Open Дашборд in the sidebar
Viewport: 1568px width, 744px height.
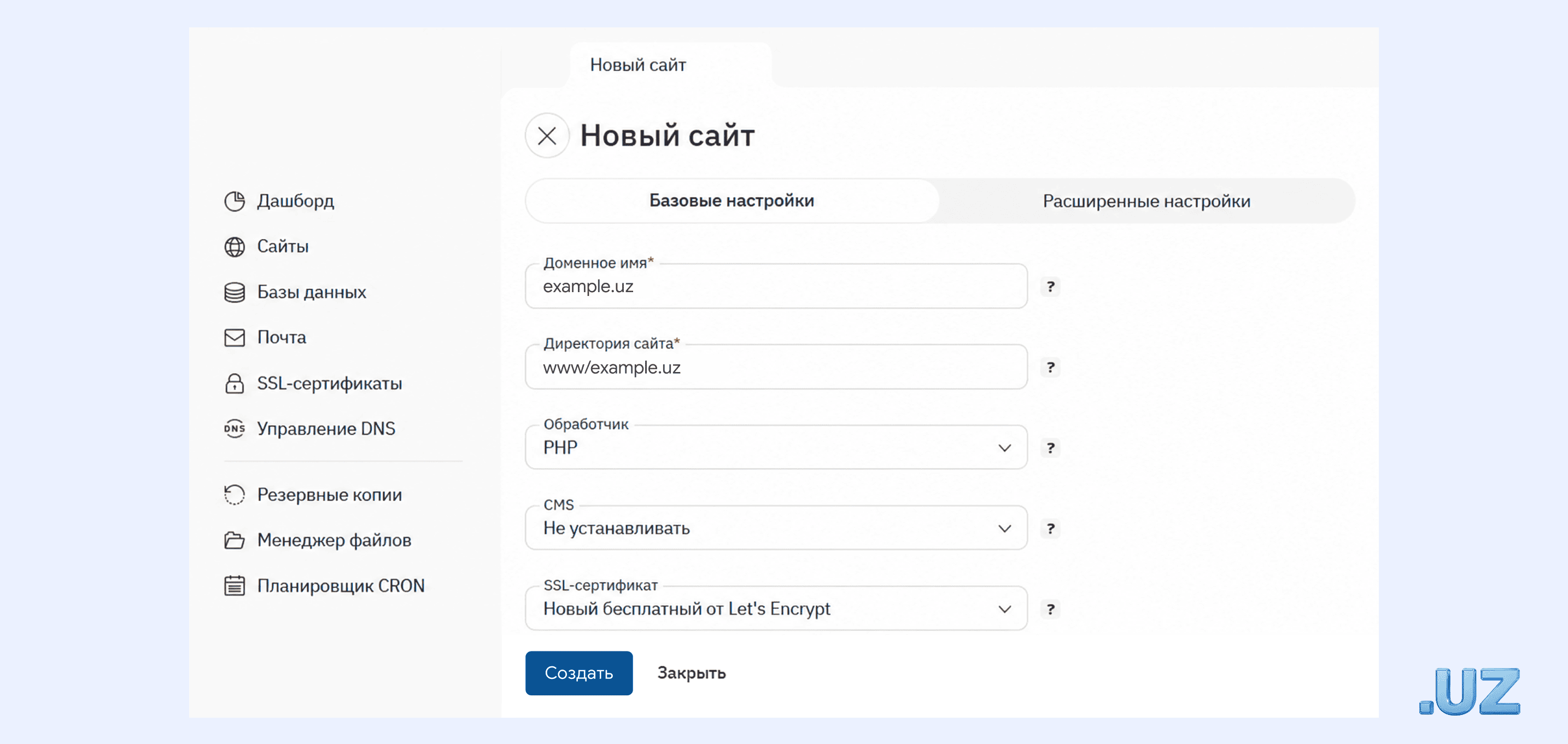coord(295,201)
